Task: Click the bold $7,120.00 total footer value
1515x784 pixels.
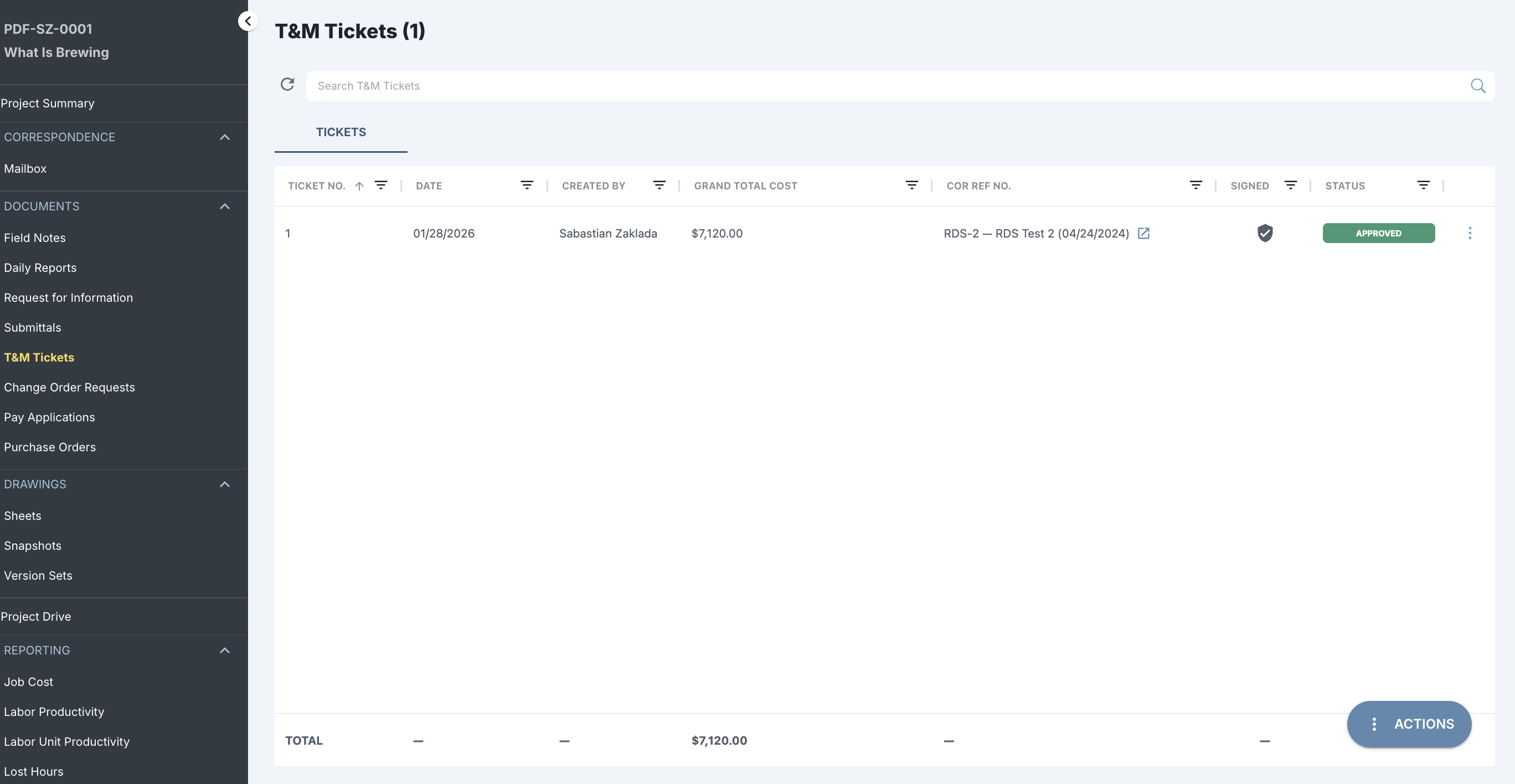Action: 719,741
